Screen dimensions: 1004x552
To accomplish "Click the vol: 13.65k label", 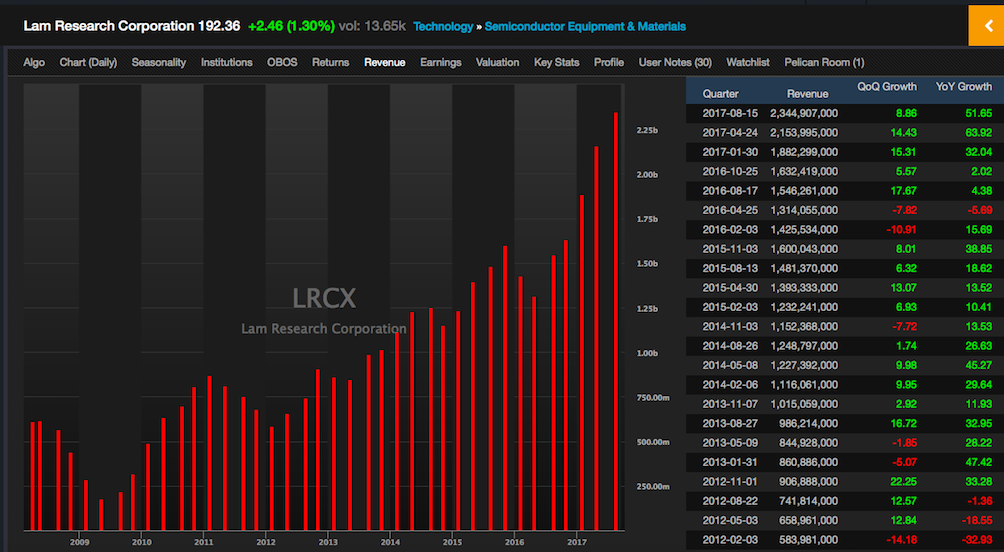I will click(x=372, y=26).
